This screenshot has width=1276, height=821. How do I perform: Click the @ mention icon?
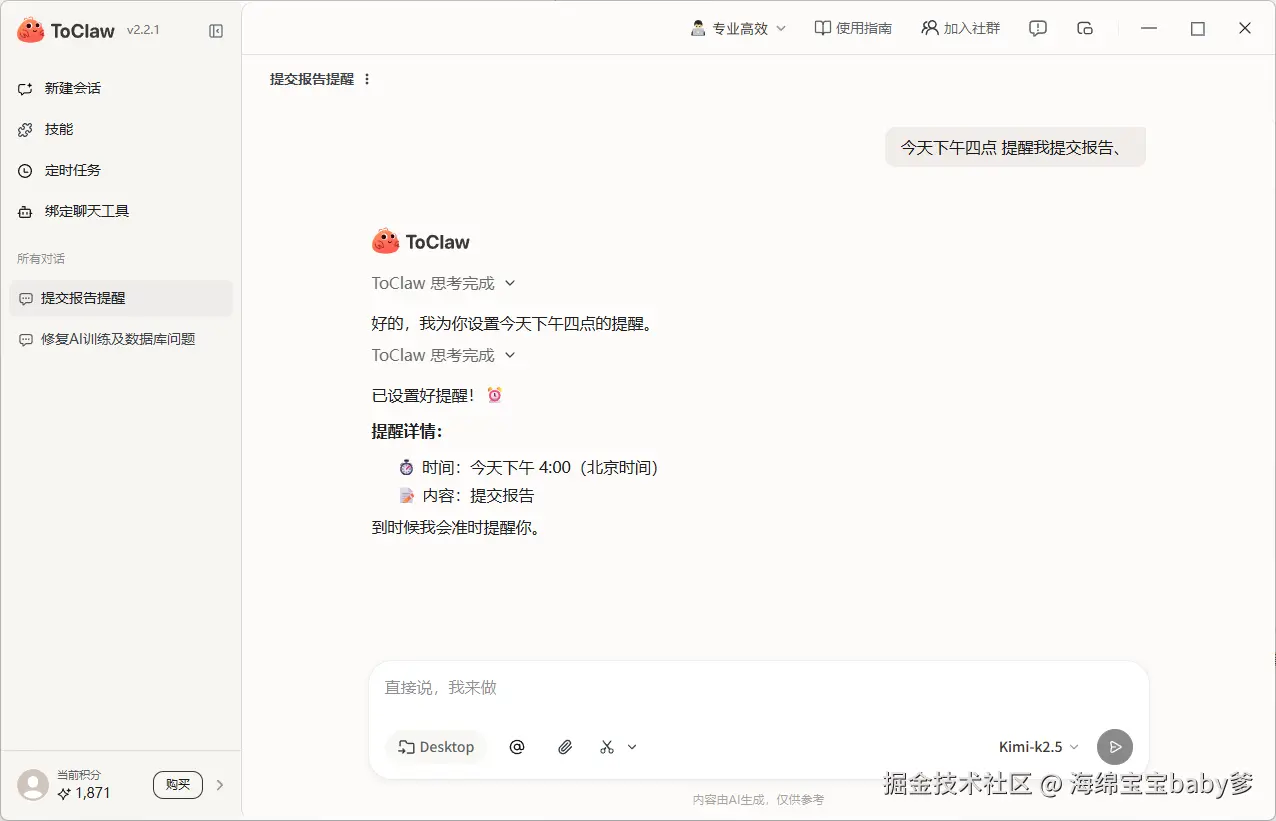click(517, 747)
